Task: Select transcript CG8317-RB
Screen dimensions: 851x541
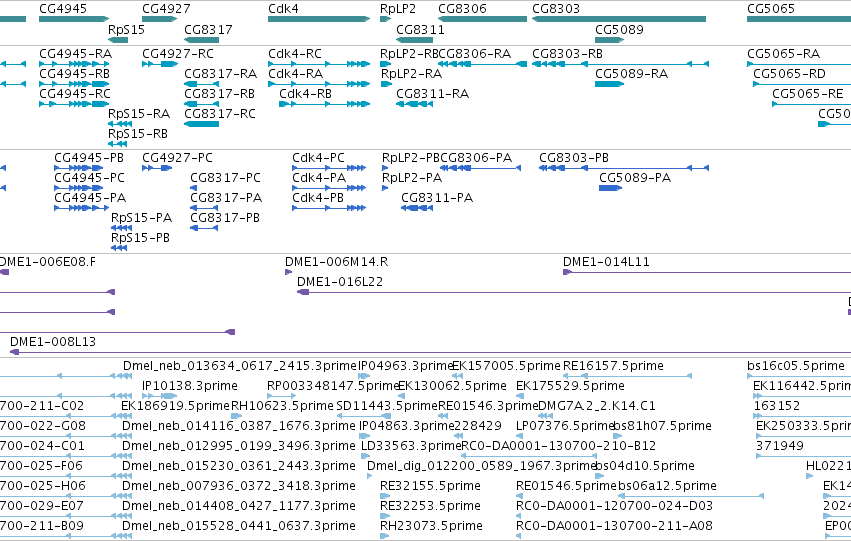Action: (201, 104)
